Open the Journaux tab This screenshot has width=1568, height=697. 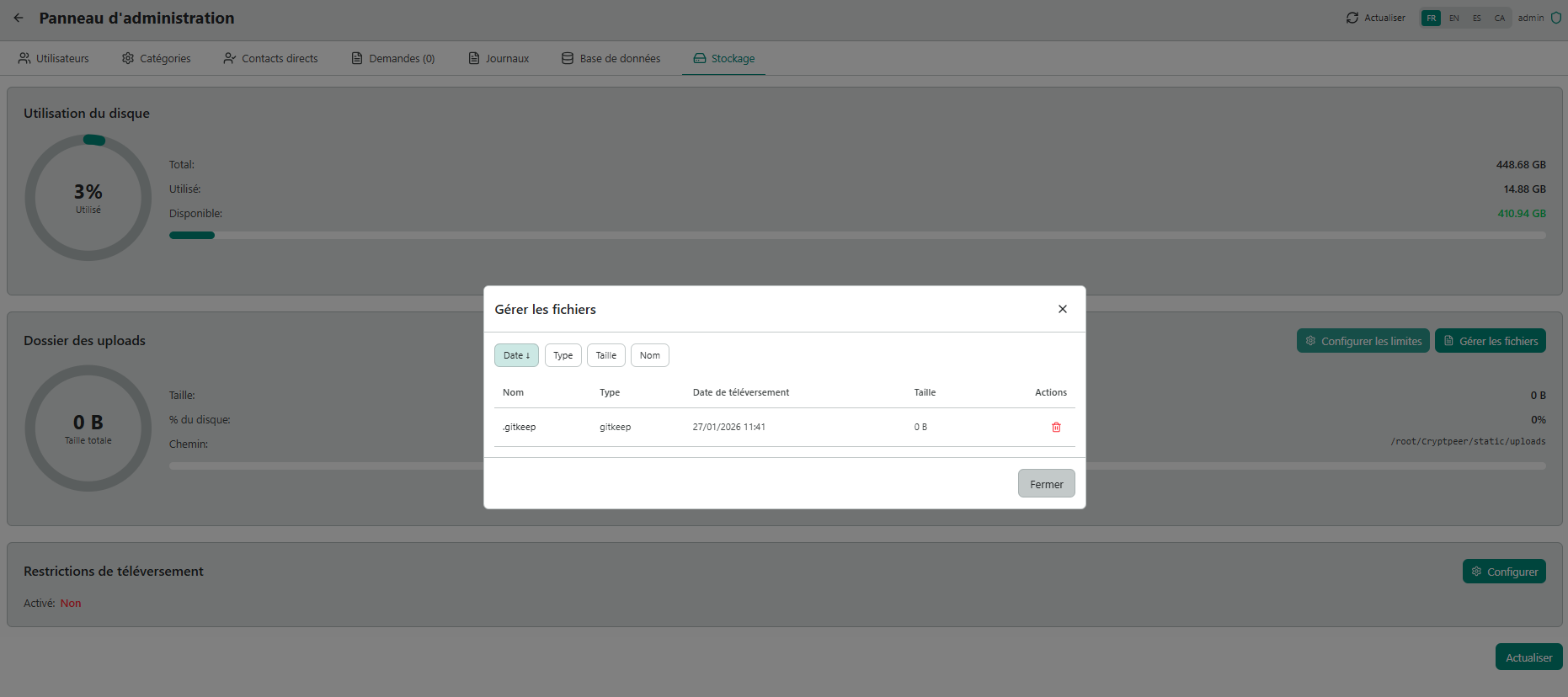pyautogui.click(x=499, y=59)
